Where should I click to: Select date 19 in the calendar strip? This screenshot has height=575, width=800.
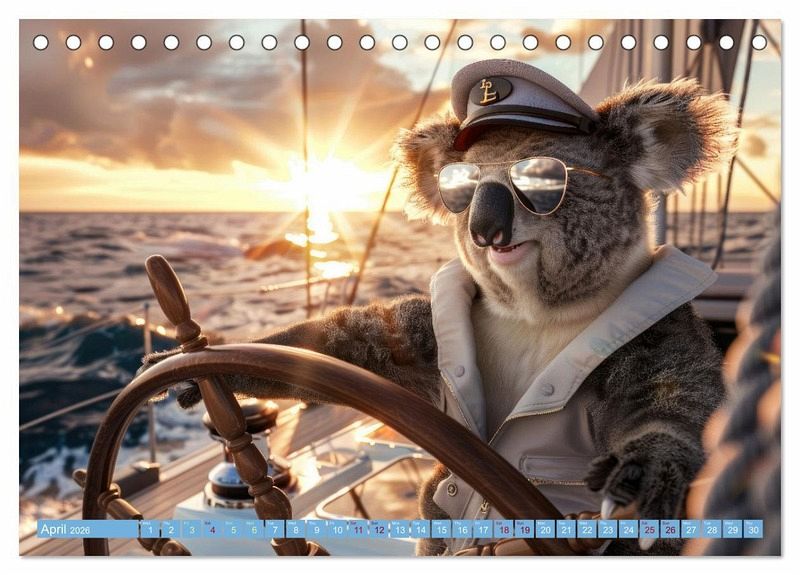coord(525,529)
